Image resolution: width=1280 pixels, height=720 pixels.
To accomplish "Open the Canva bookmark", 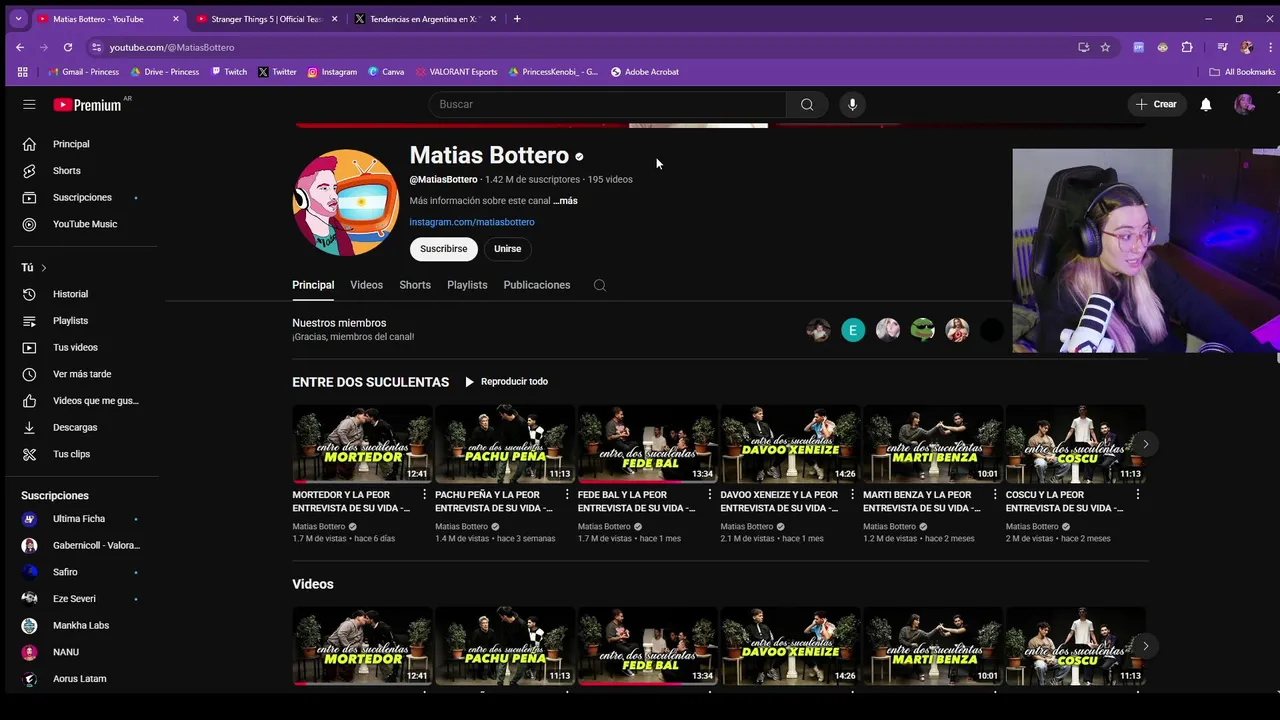I will click(386, 72).
